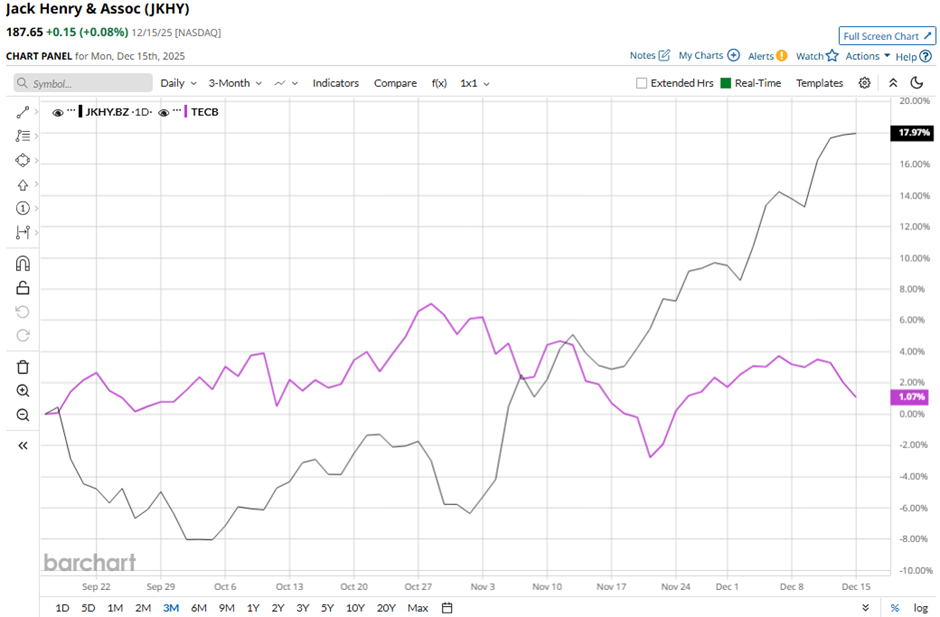Select the 3M time range
940x617 pixels.
click(171, 608)
